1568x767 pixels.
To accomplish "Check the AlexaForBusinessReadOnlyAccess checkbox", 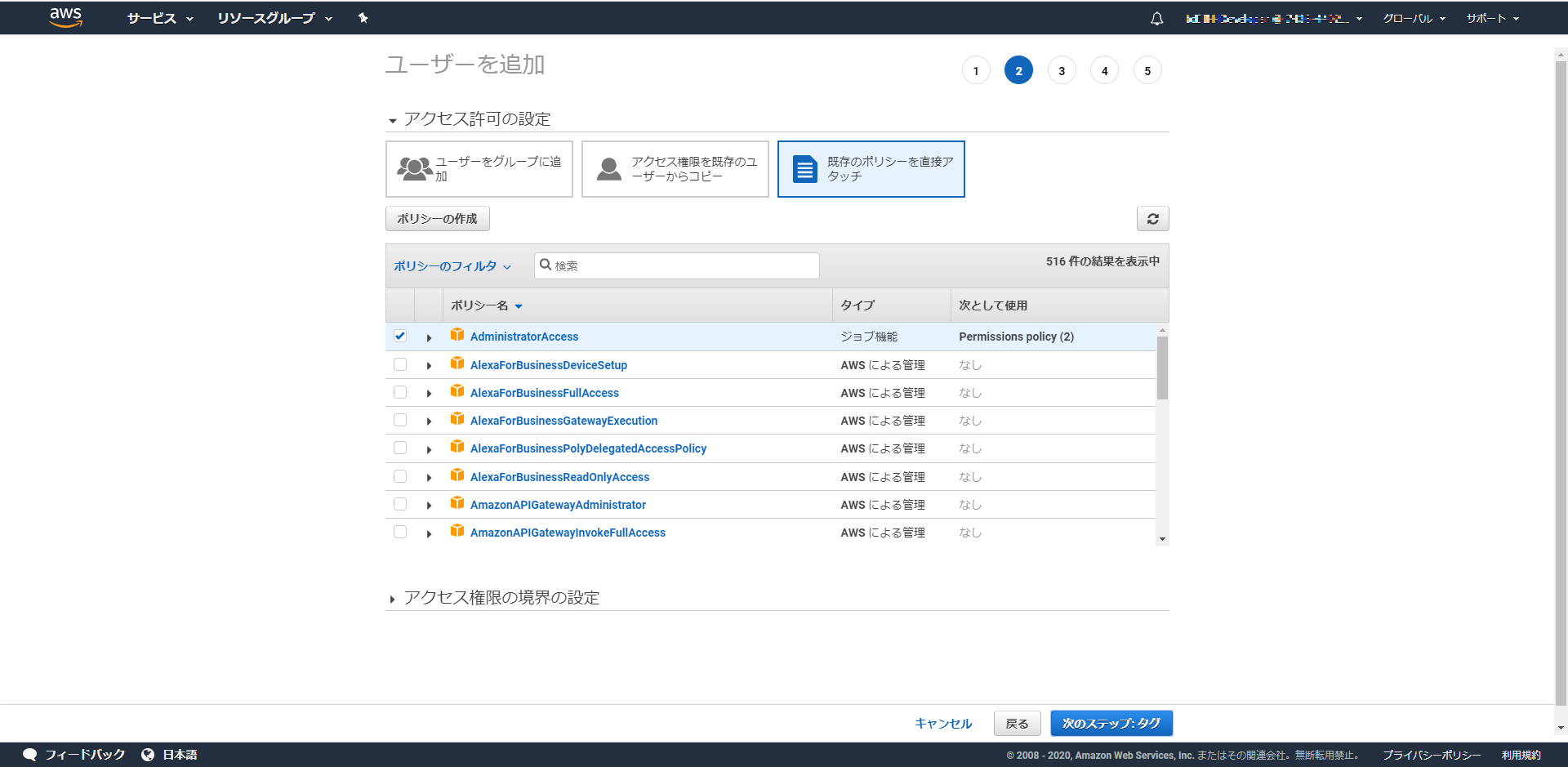I will [400, 476].
